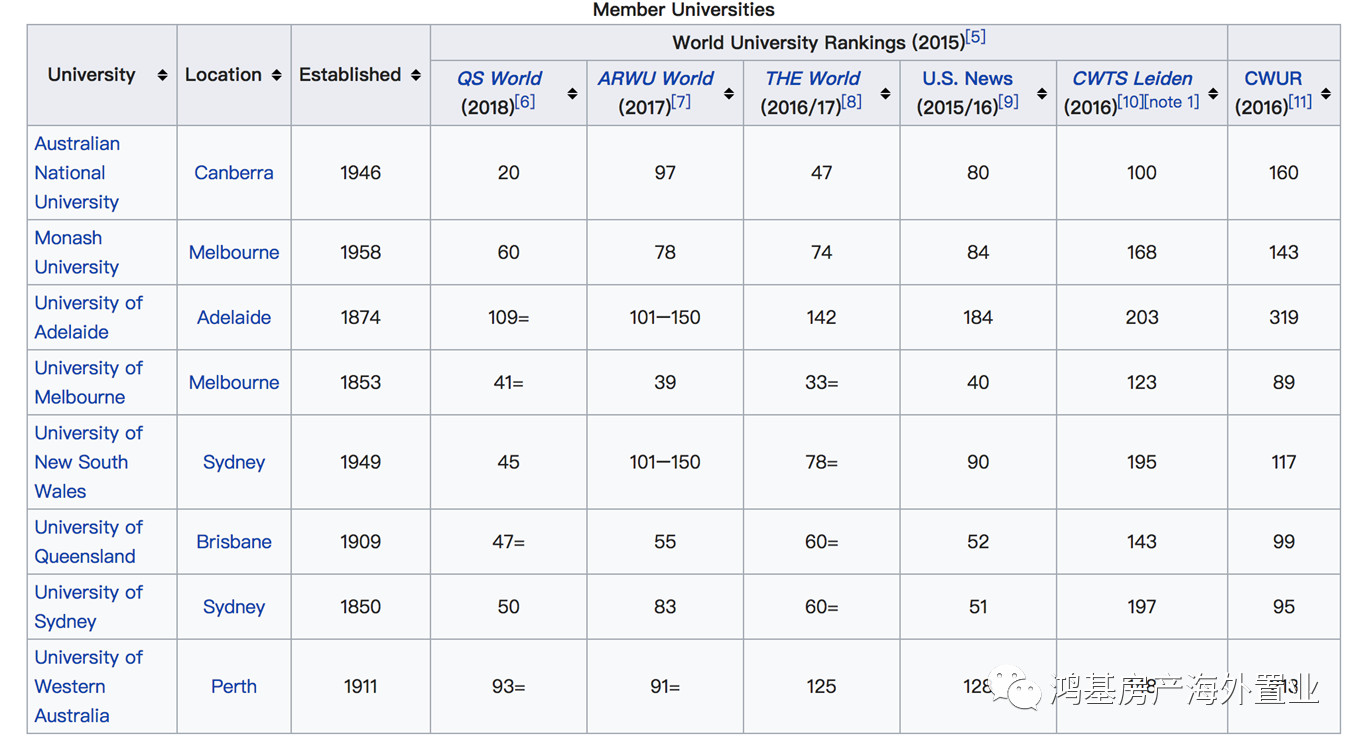The height and width of the screenshot is (750, 1365).
Task: Follow citation [8] under THE World
Action: click(851, 102)
